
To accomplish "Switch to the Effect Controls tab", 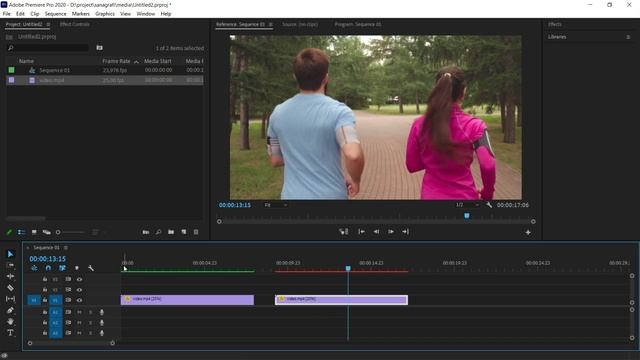I will coord(75,24).
